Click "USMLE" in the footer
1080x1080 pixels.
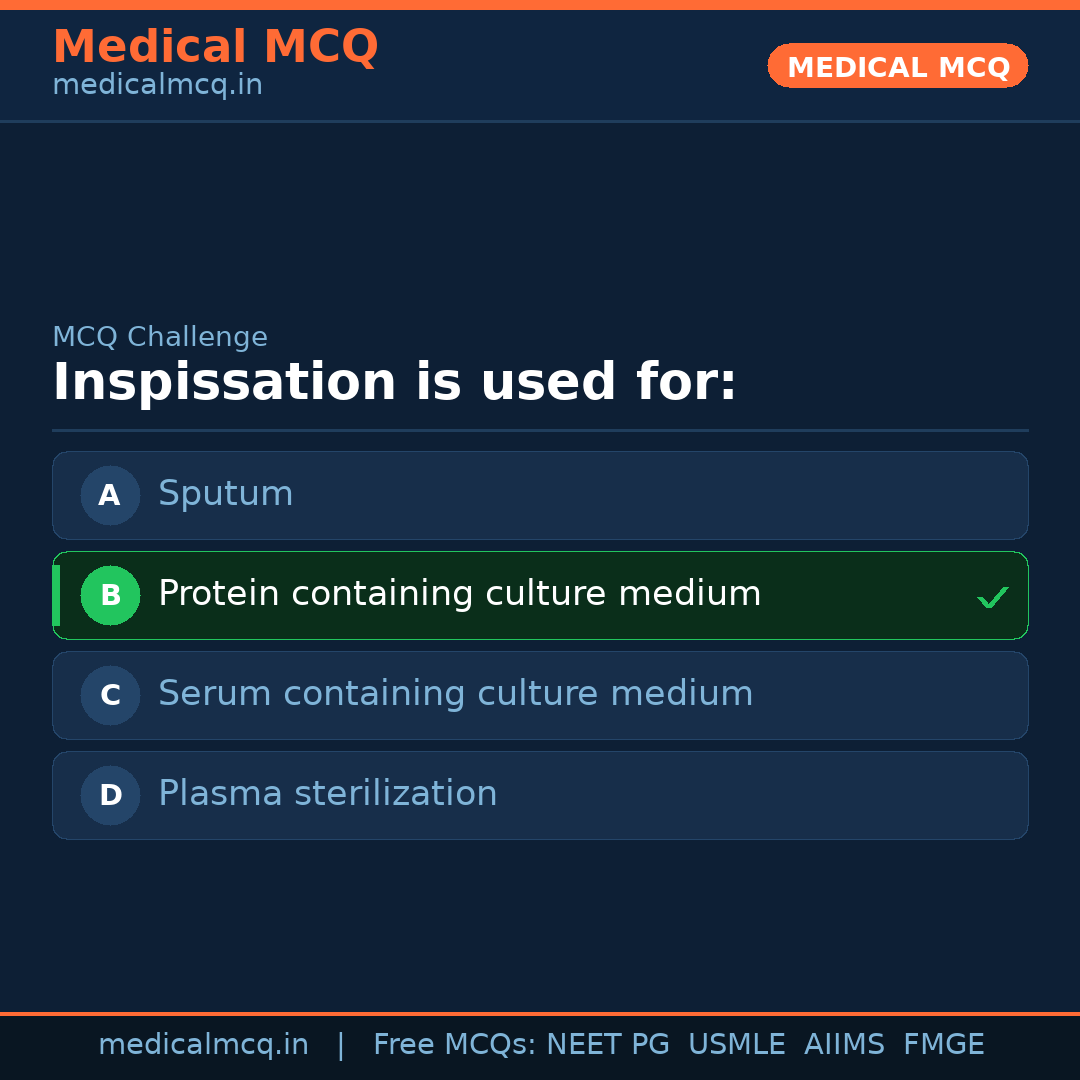pos(736,1045)
